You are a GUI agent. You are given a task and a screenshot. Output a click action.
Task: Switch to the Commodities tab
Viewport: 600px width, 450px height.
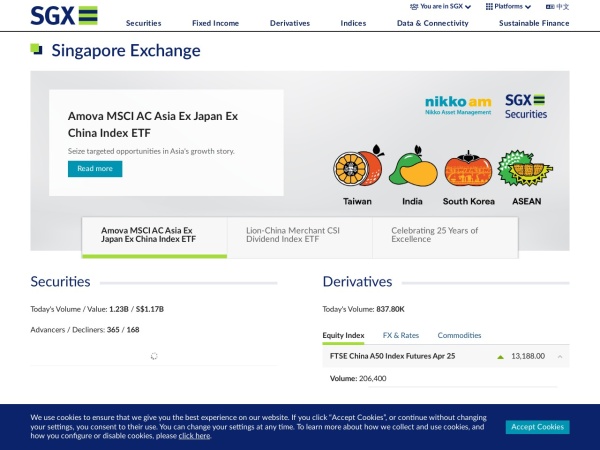(459, 336)
